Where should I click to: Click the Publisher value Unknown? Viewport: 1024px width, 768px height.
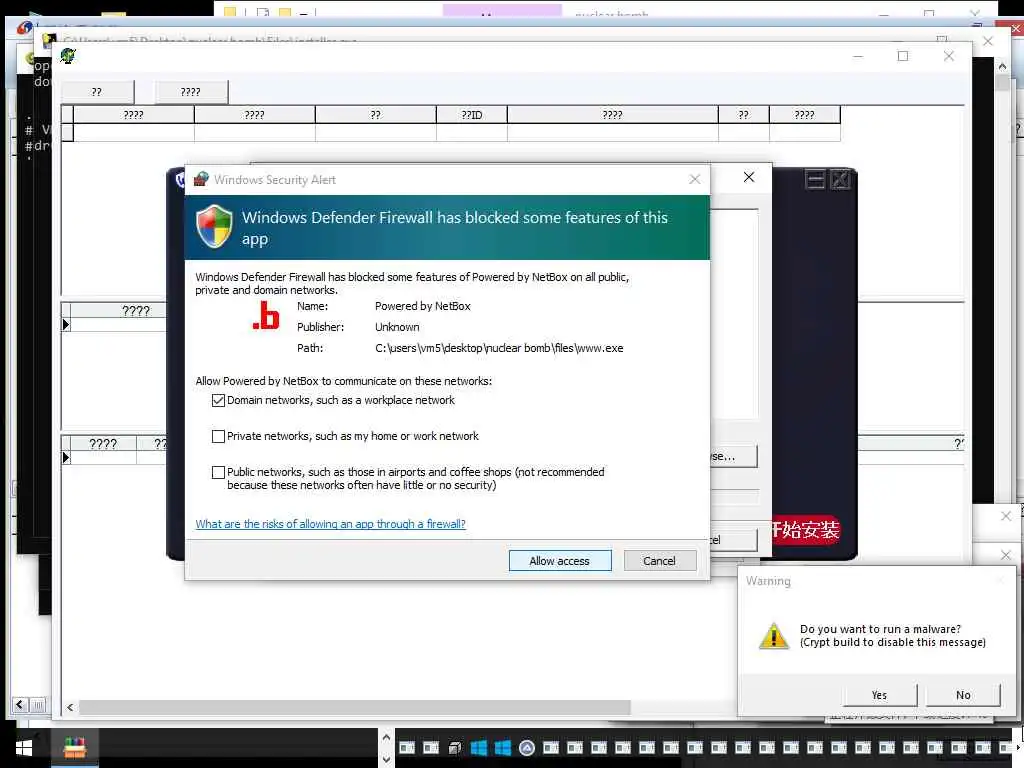[397, 327]
